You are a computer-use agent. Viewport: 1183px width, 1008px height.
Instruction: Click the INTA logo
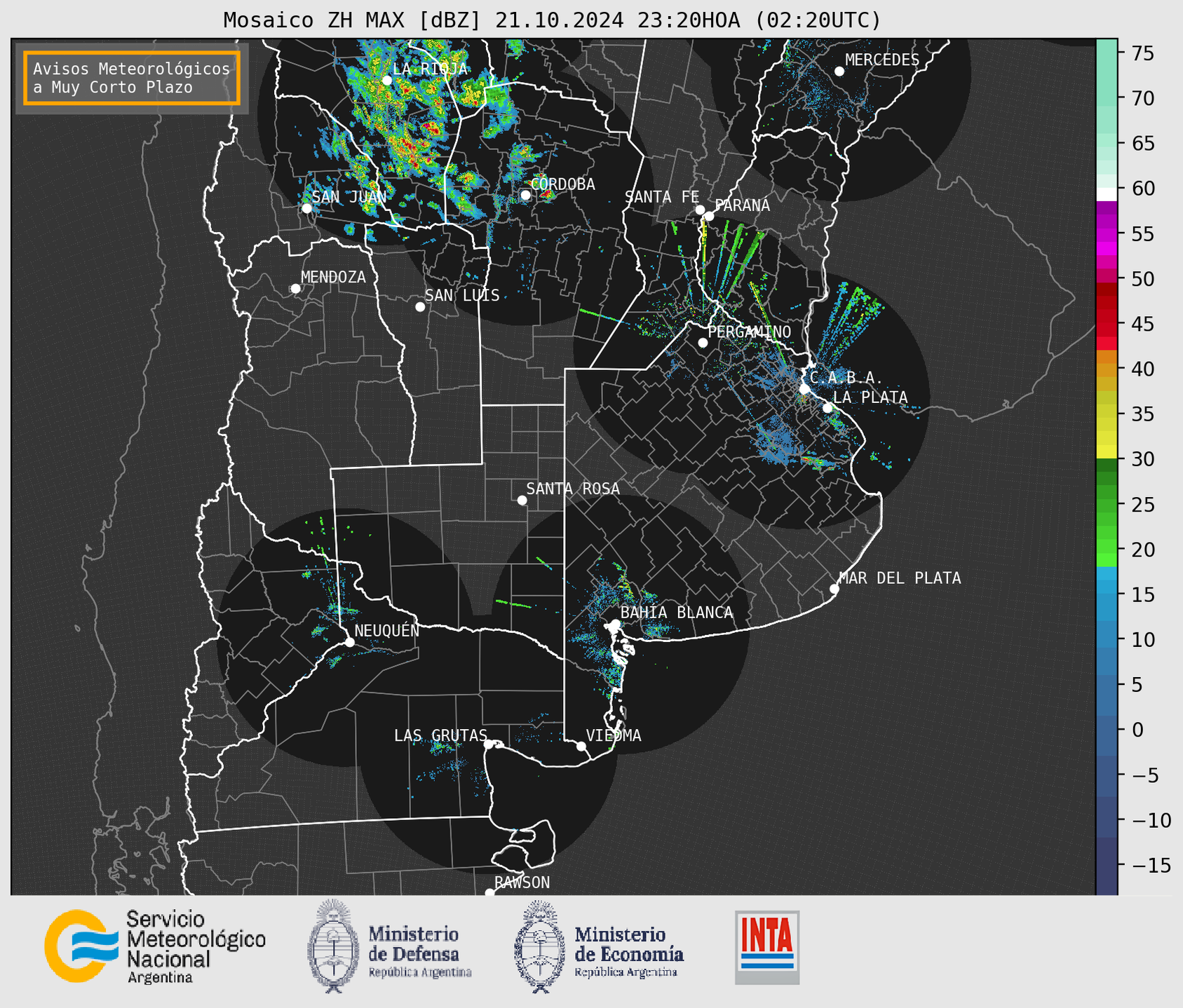pos(767,947)
